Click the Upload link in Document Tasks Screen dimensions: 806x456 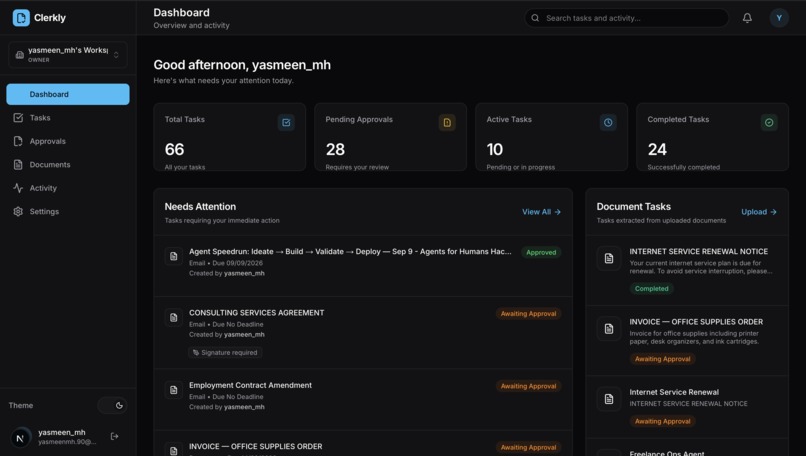pos(759,212)
